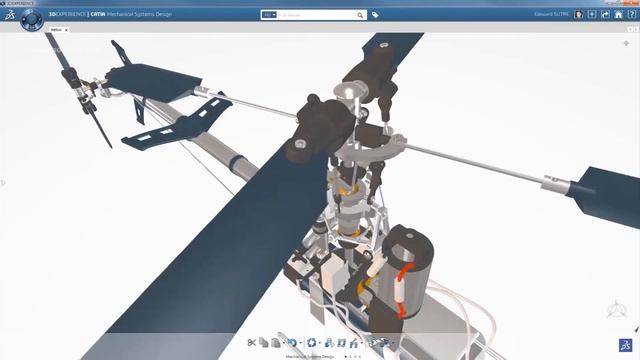640x360 pixels.
Task: Click the tool icon right of Update
Action: pos(329,343)
